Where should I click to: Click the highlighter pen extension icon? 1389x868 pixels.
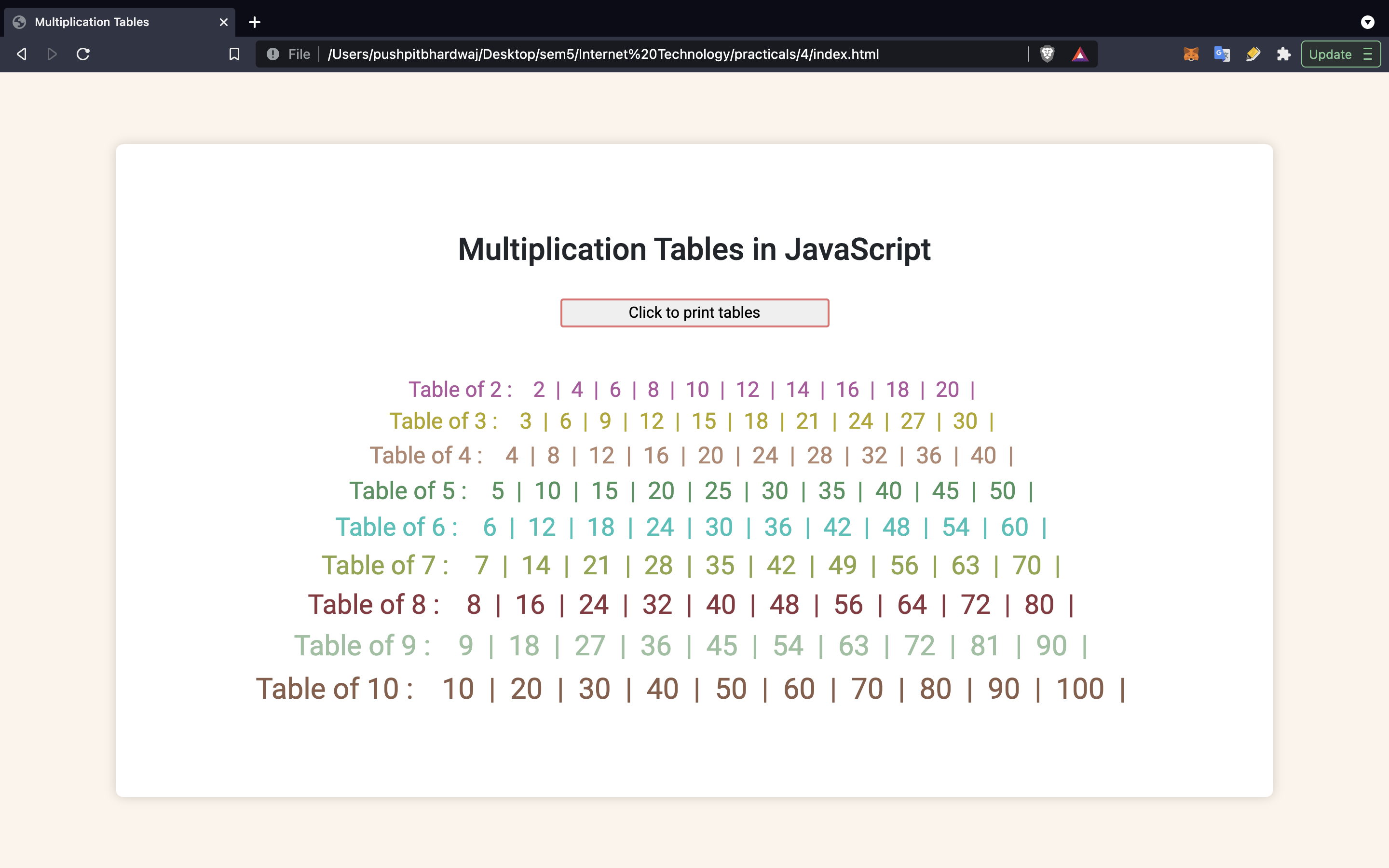(x=1253, y=54)
